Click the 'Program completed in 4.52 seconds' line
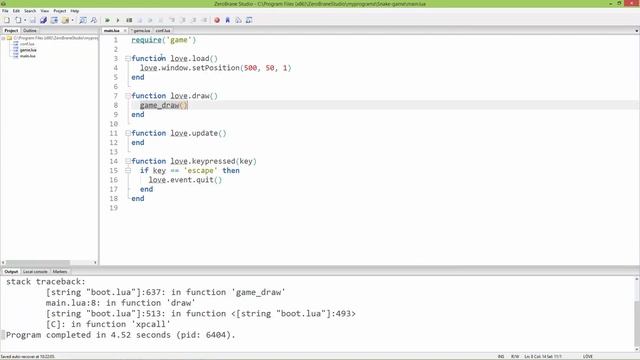This screenshot has width=640, height=360. click(120, 335)
